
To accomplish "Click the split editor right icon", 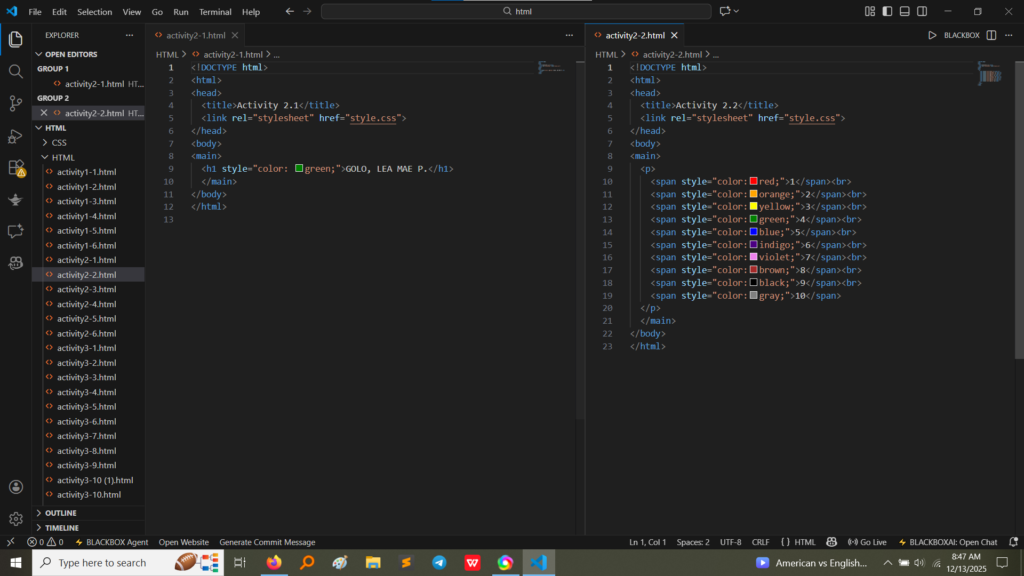I will coord(991,35).
